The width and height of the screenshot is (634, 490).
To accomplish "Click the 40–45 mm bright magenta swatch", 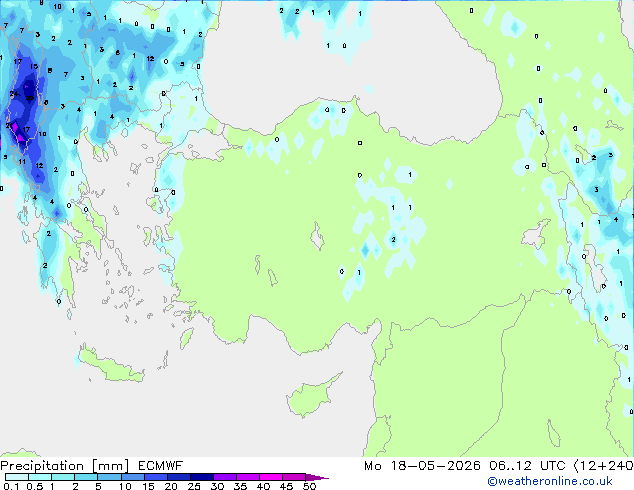I will (x=271, y=477).
